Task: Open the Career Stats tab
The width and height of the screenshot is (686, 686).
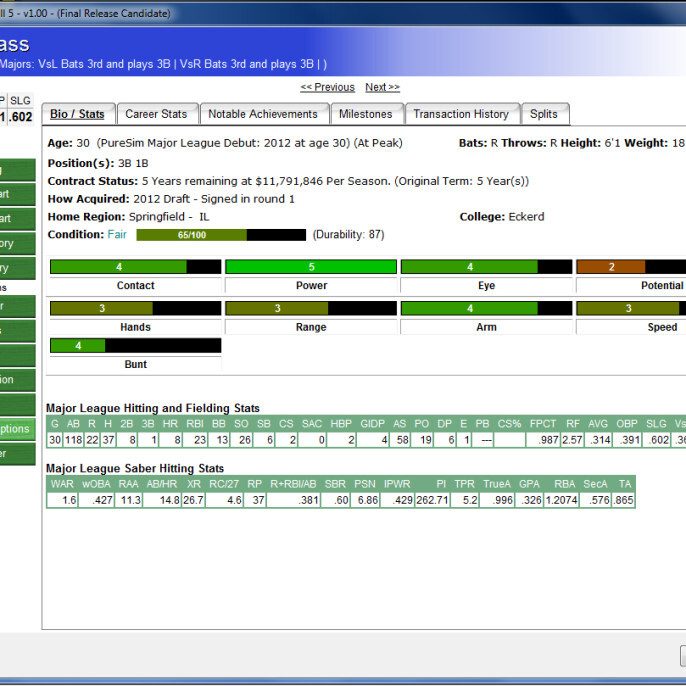Action: 156,114
